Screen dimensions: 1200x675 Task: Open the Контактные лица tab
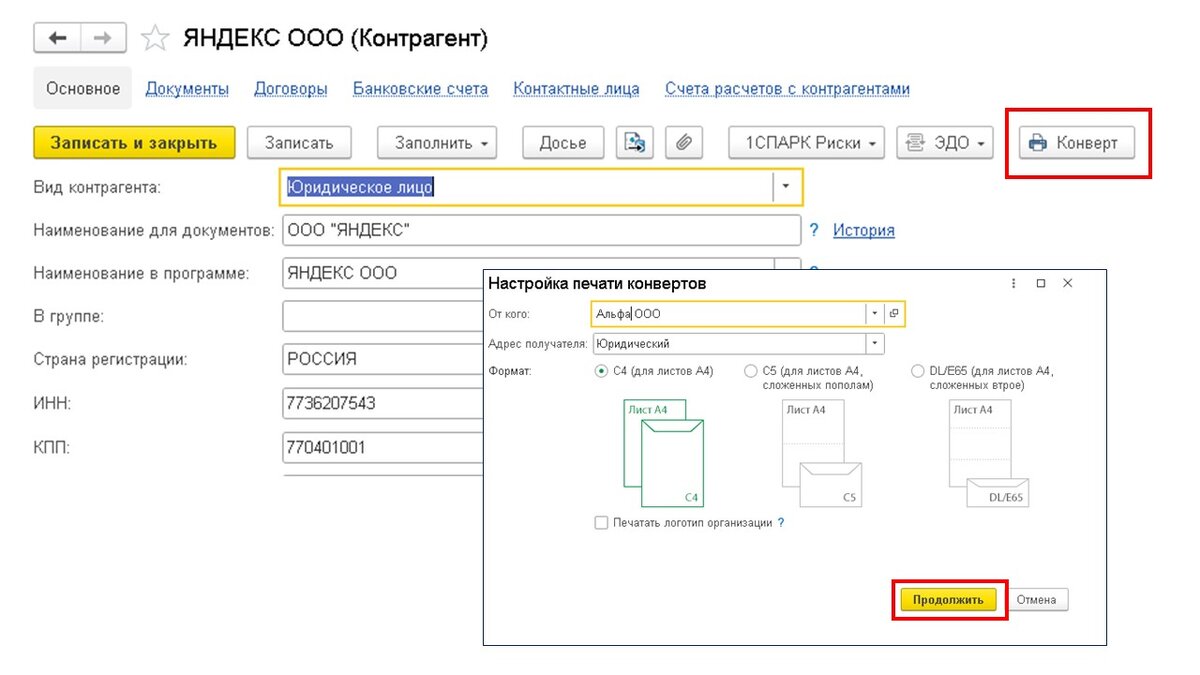(576, 88)
